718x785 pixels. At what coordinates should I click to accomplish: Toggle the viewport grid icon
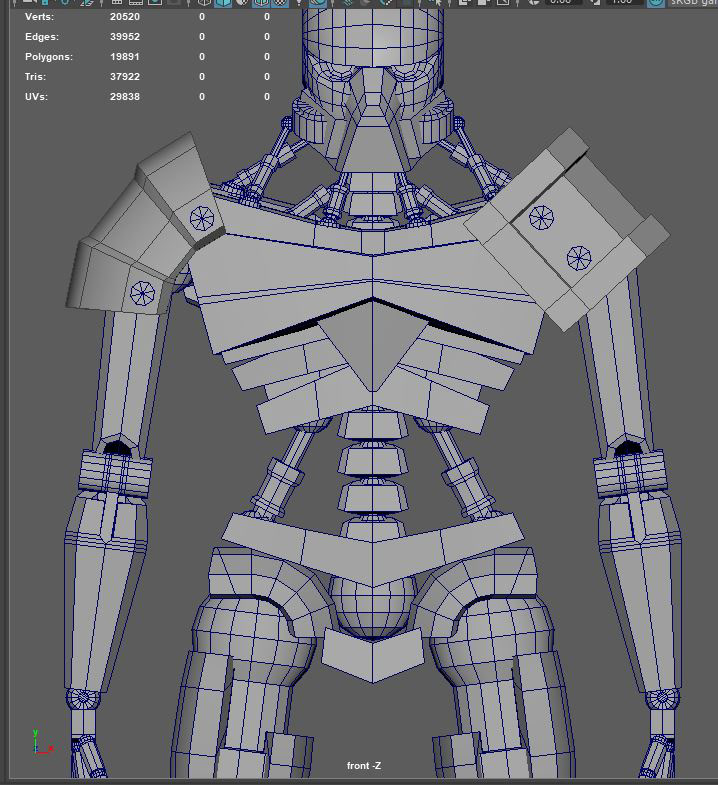117,2
